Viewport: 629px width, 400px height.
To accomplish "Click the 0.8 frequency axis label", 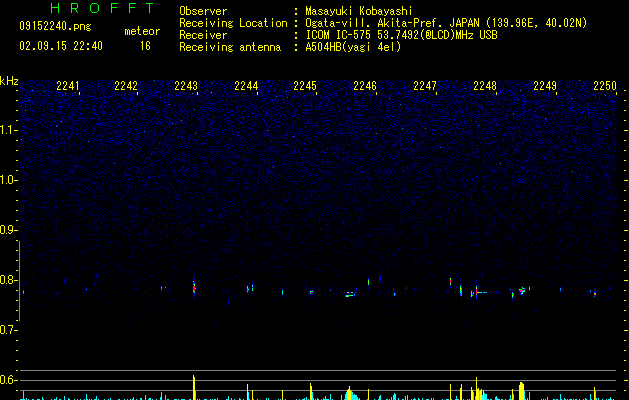I will pyautogui.click(x=8, y=280).
